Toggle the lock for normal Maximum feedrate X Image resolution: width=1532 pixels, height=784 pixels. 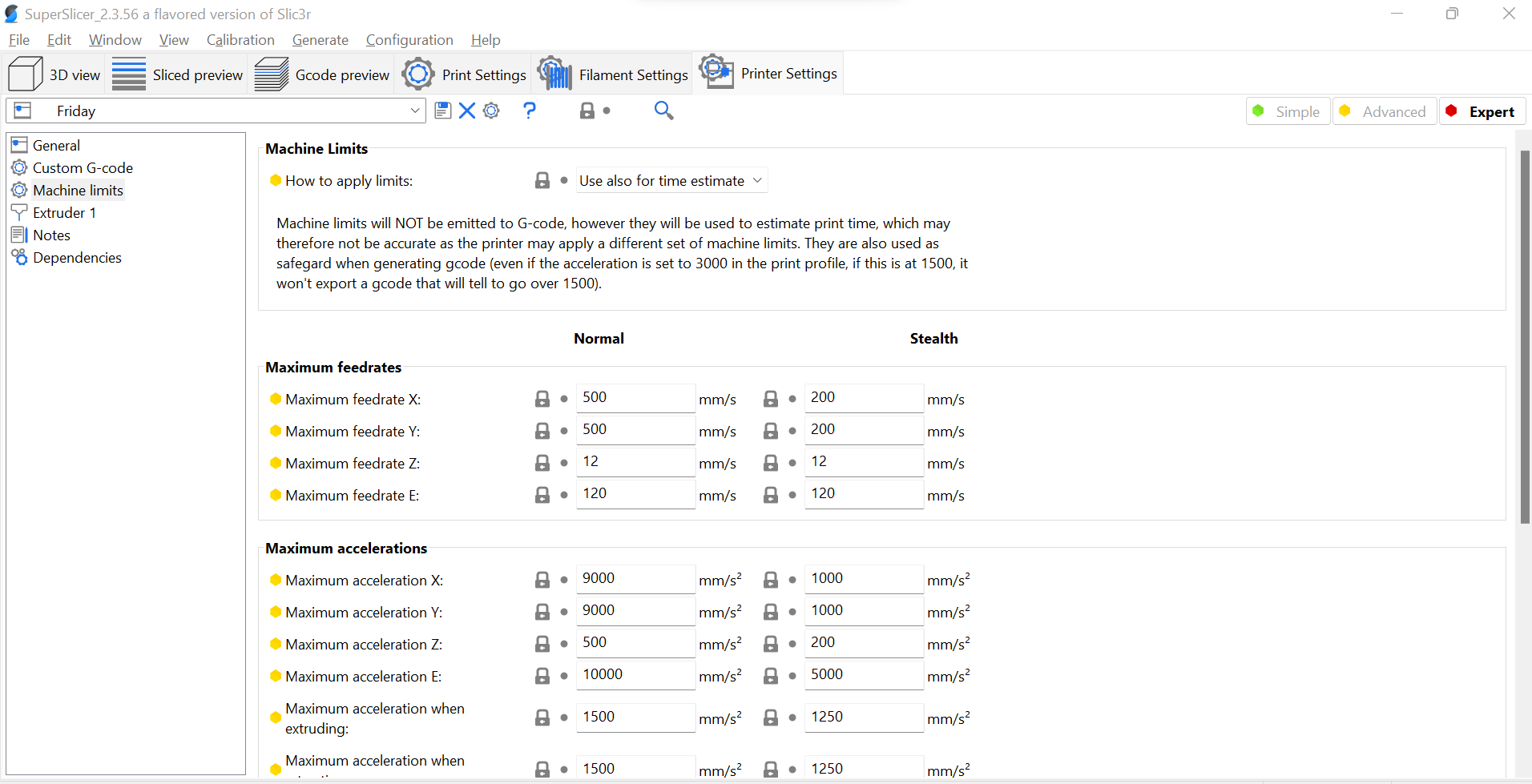tap(542, 399)
